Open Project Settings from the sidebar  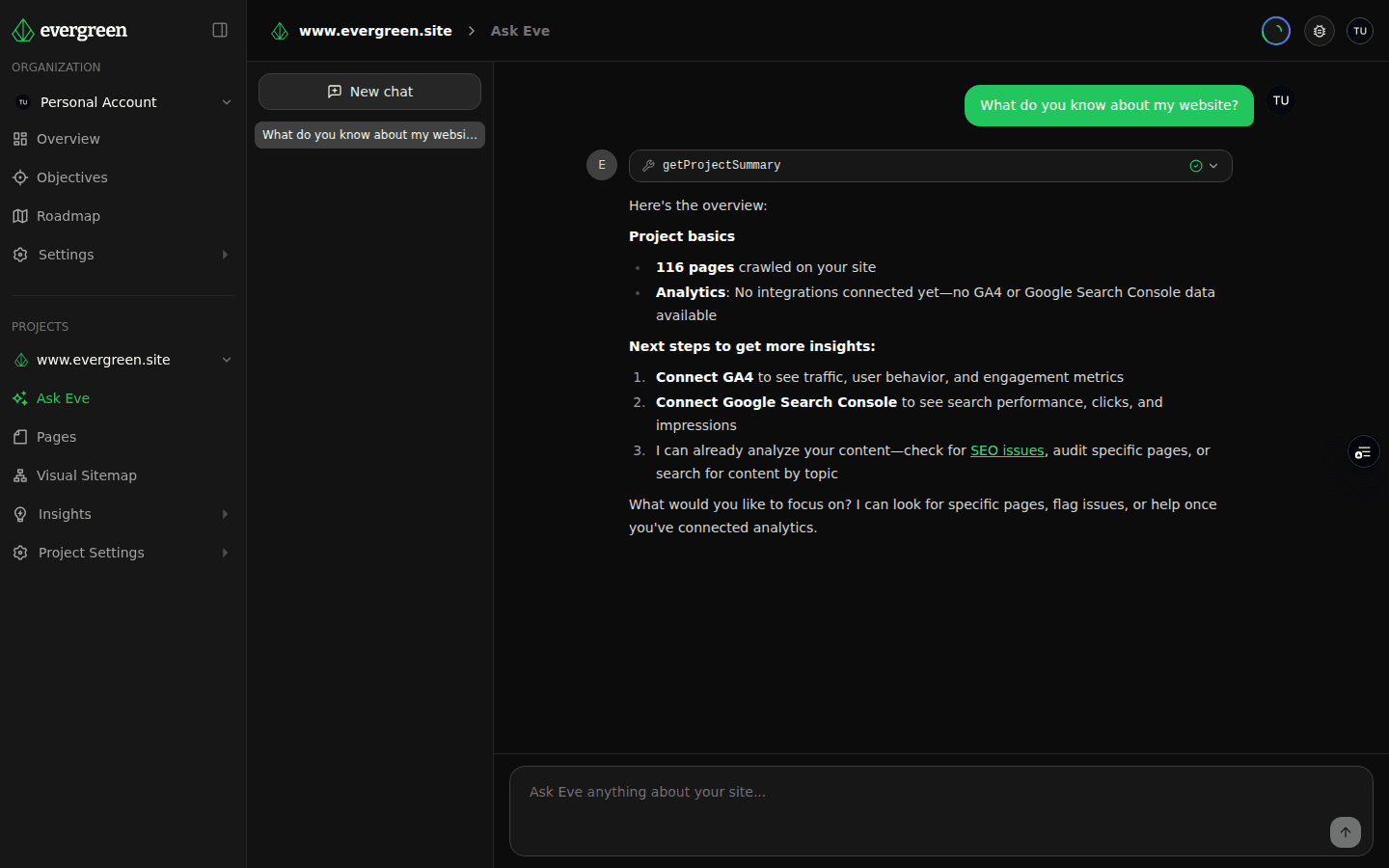(91, 552)
